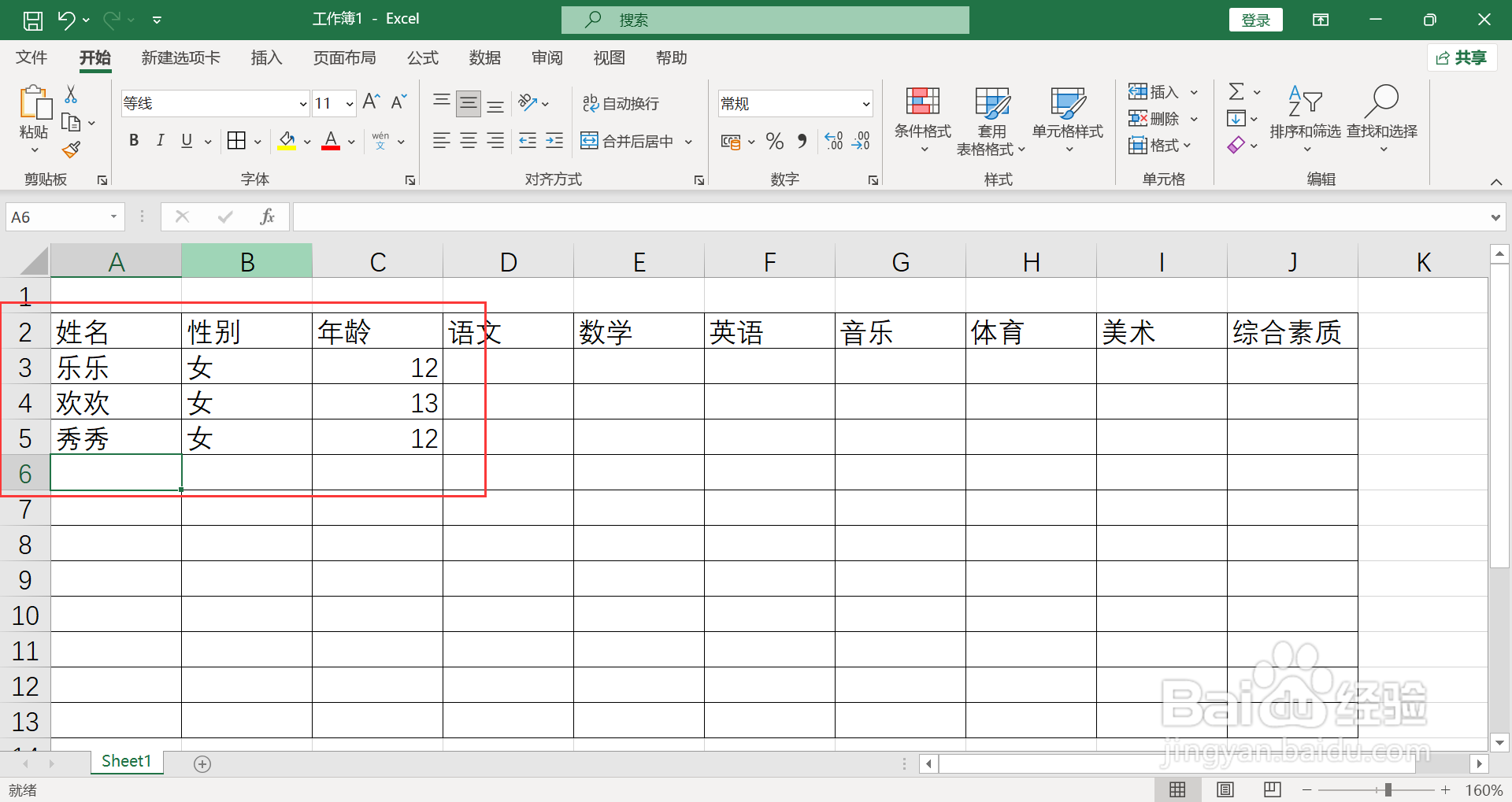
Task: Increase font size with larger A icon
Action: [371, 102]
